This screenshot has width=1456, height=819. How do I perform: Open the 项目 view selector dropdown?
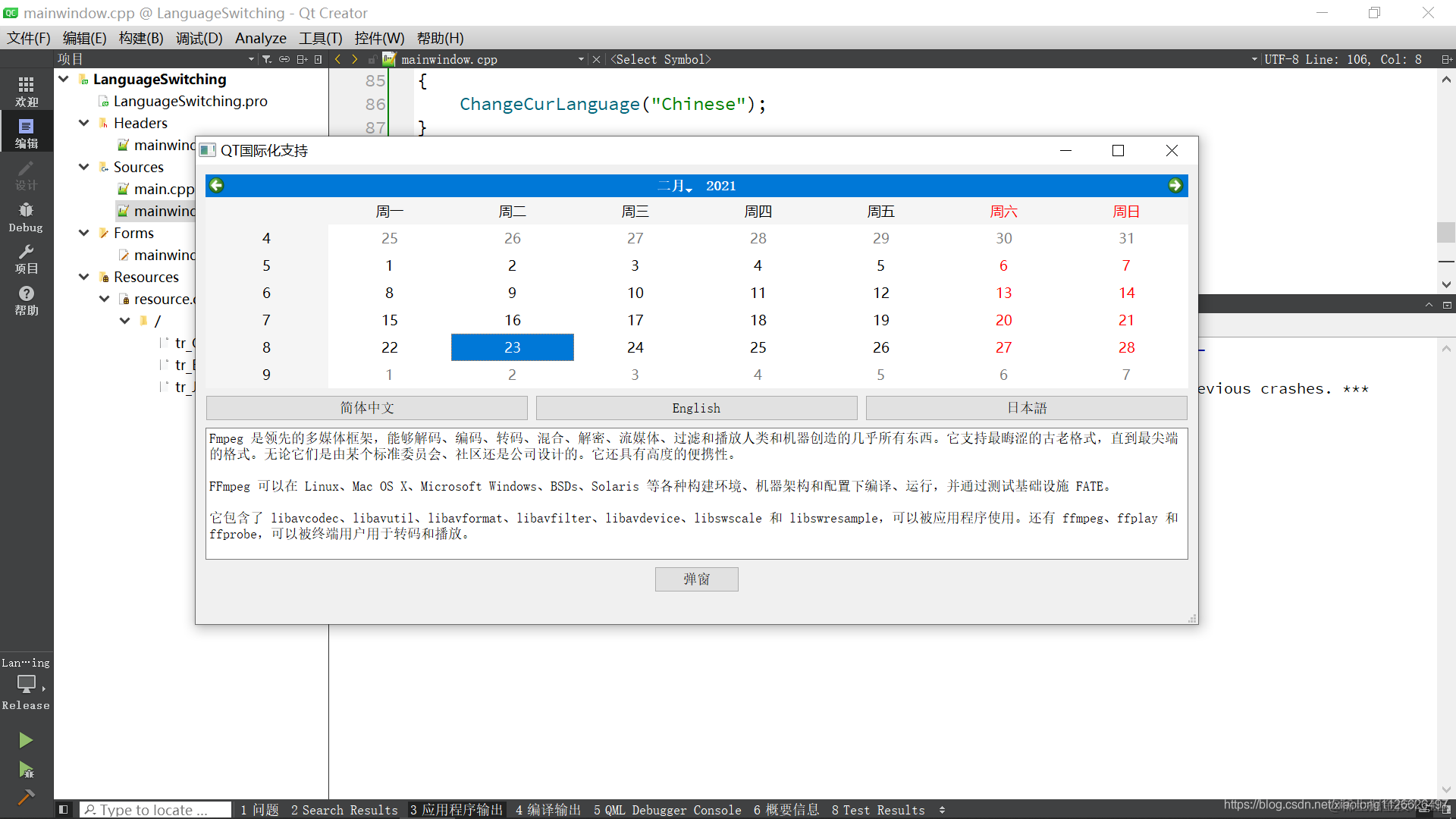click(x=155, y=59)
